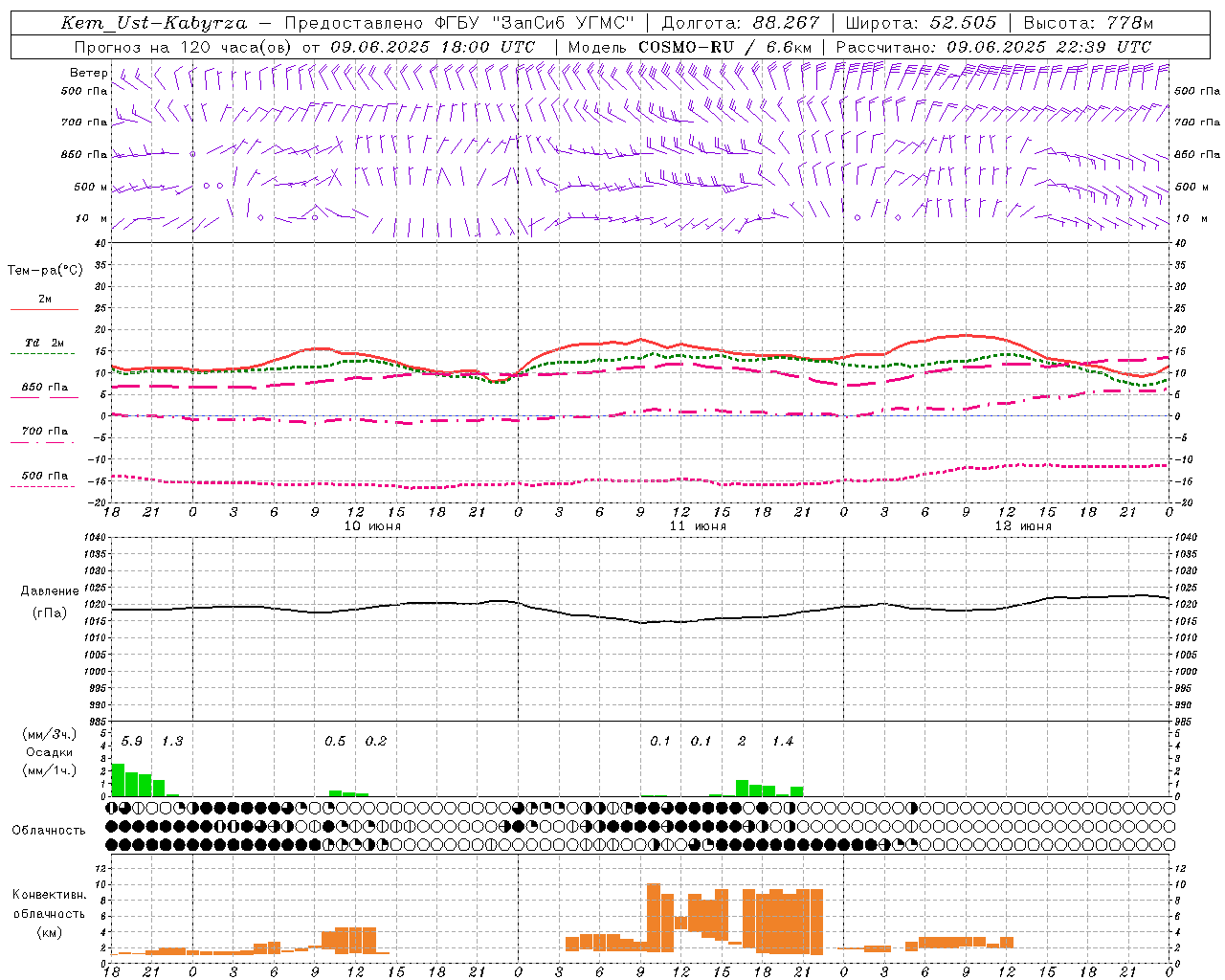Select the calculation timestamp 09.06.2025 22:39 UTC
1225x980 pixels.
[x=1049, y=47]
